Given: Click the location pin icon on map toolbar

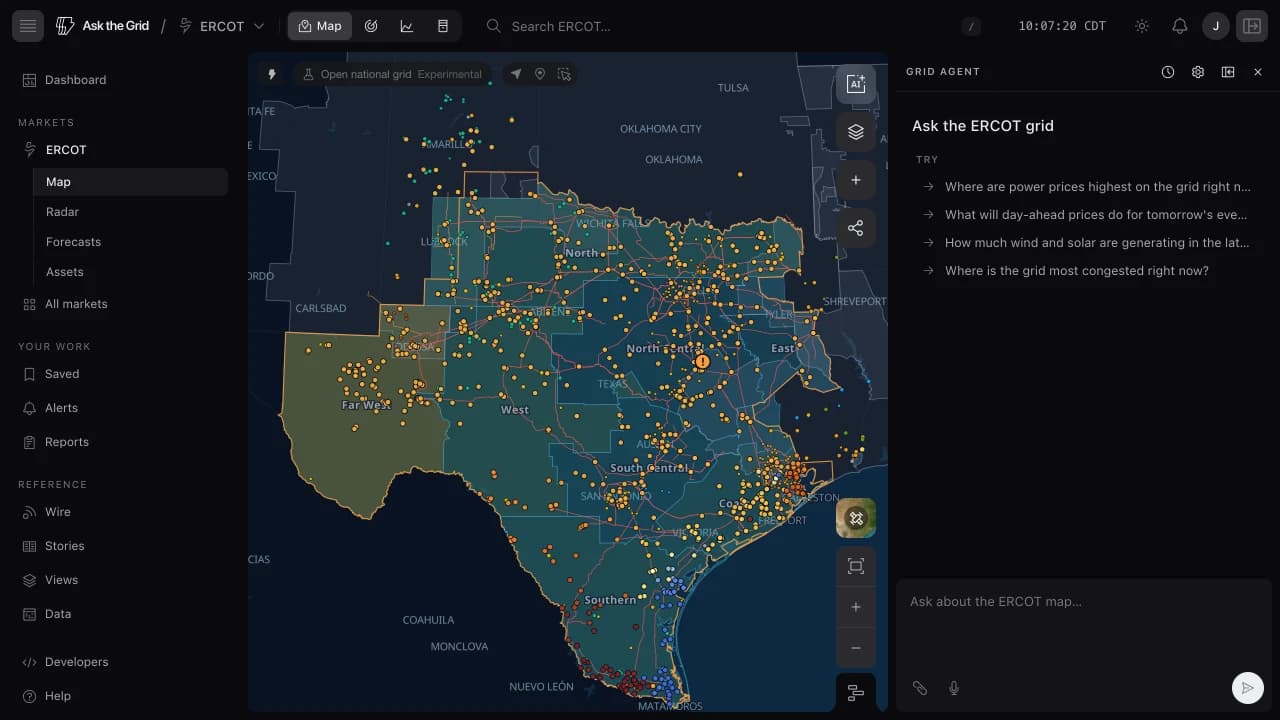Looking at the screenshot, I should pos(540,74).
